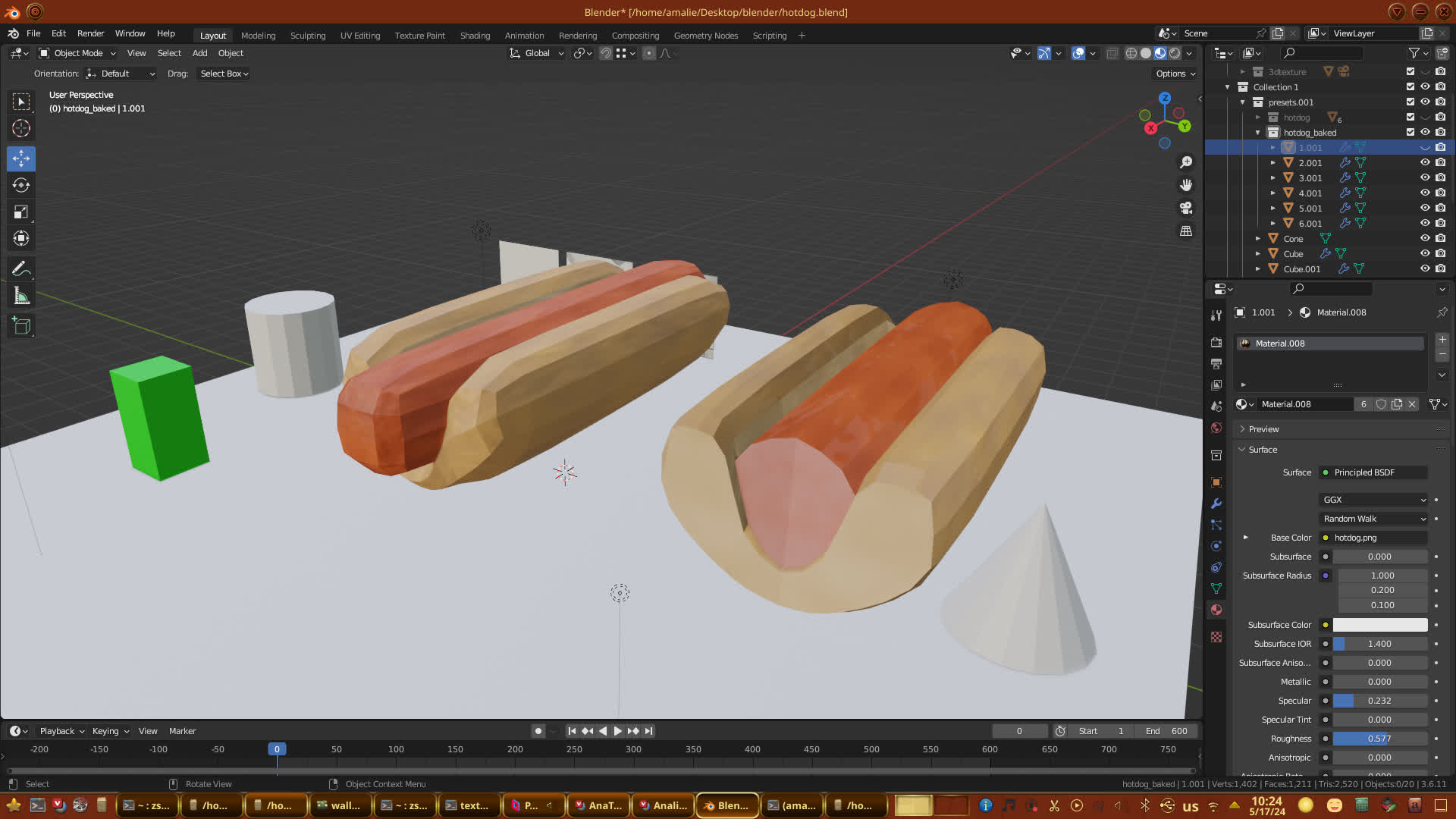The width and height of the screenshot is (1456, 819).
Task: Select the Scale tool
Action: (21, 212)
